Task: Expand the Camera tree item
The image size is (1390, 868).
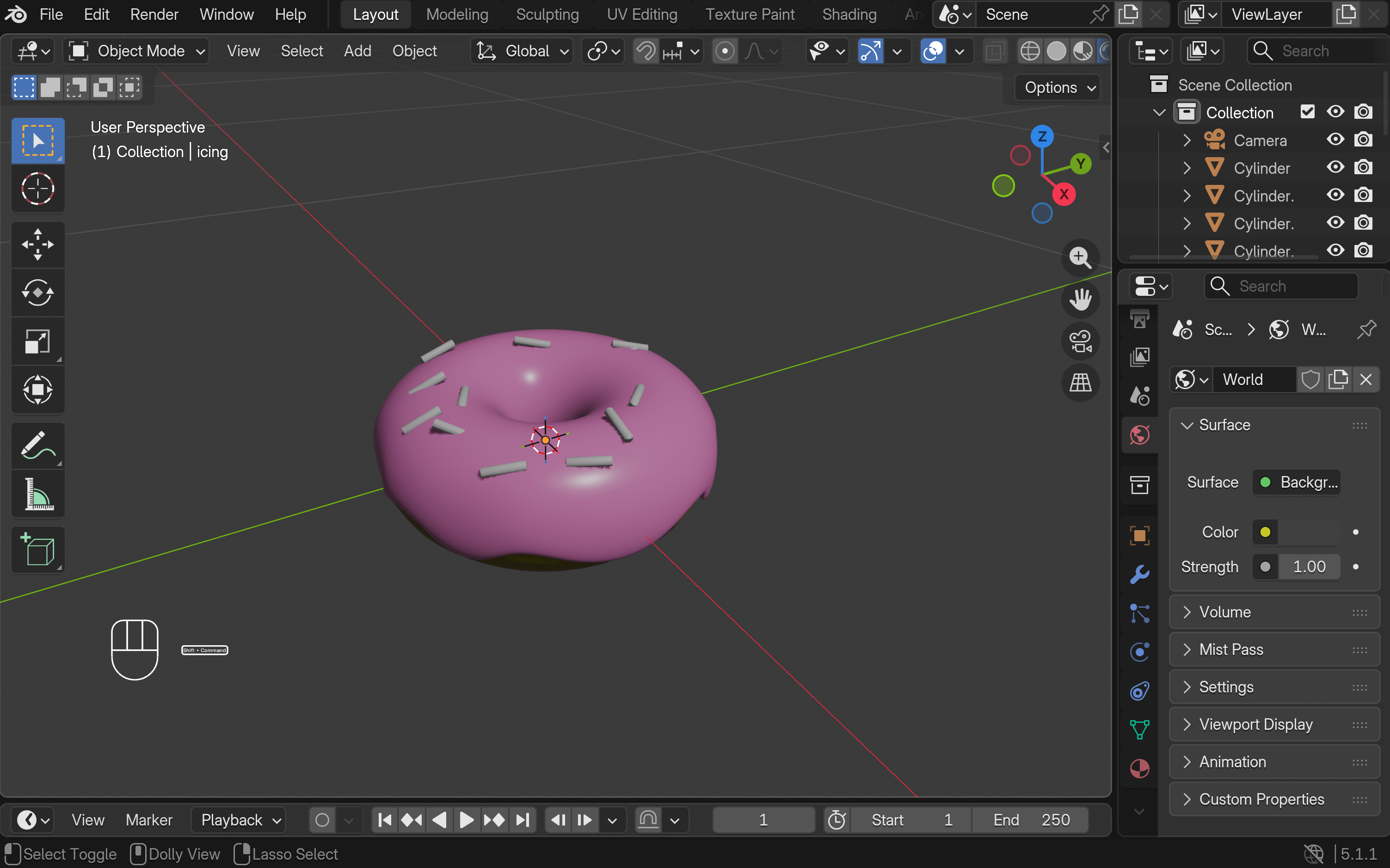Action: click(x=1187, y=140)
